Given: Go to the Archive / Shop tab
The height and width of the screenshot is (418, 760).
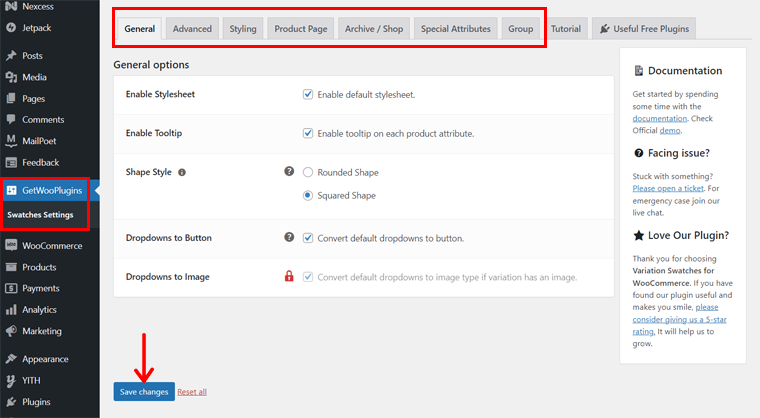Looking at the screenshot, I should click(x=374, y=29).
